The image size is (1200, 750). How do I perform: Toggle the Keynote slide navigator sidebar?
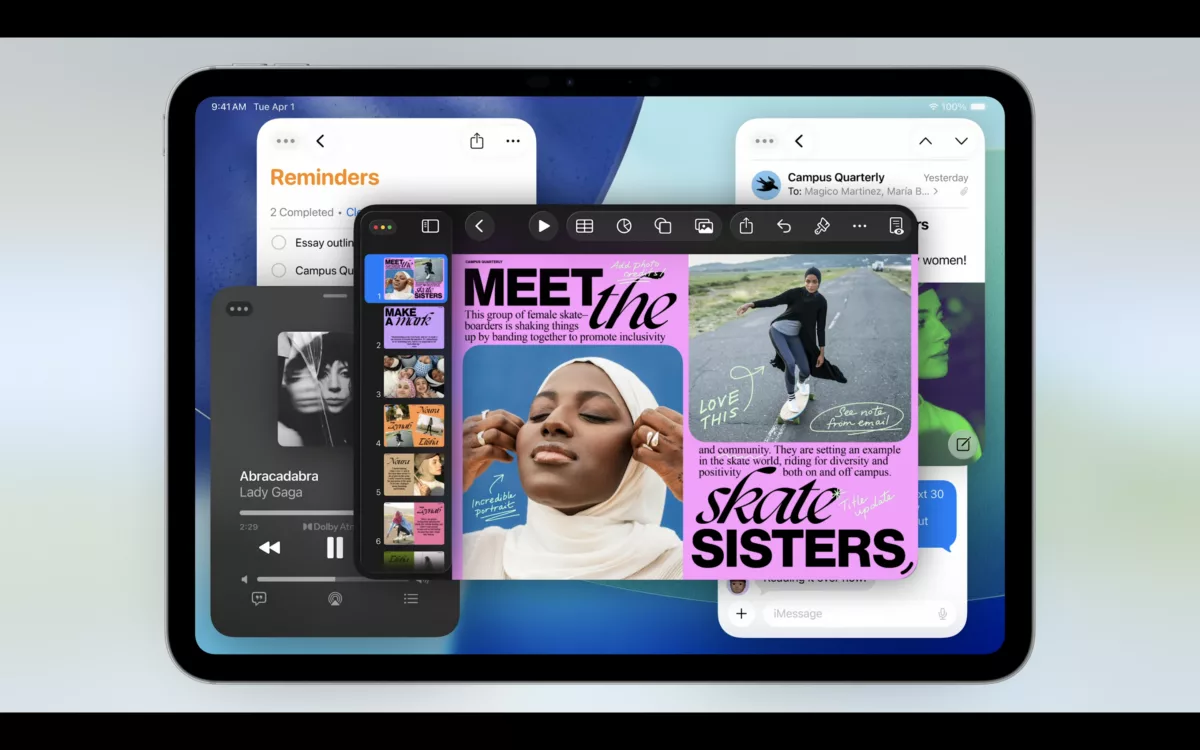[x=430, y=226]
